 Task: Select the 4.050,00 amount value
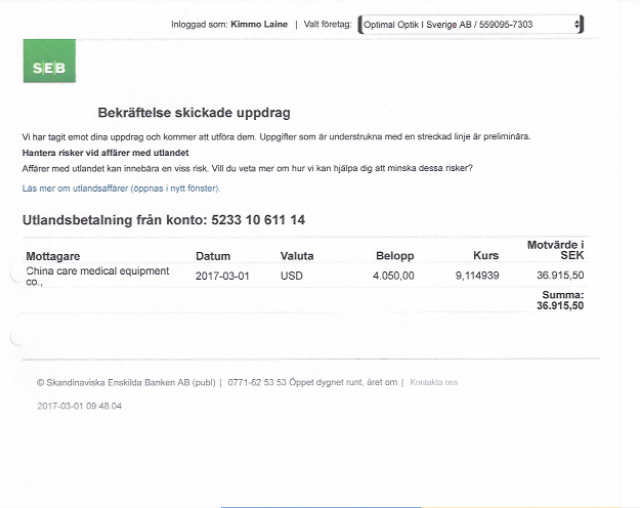pos(393,276)
